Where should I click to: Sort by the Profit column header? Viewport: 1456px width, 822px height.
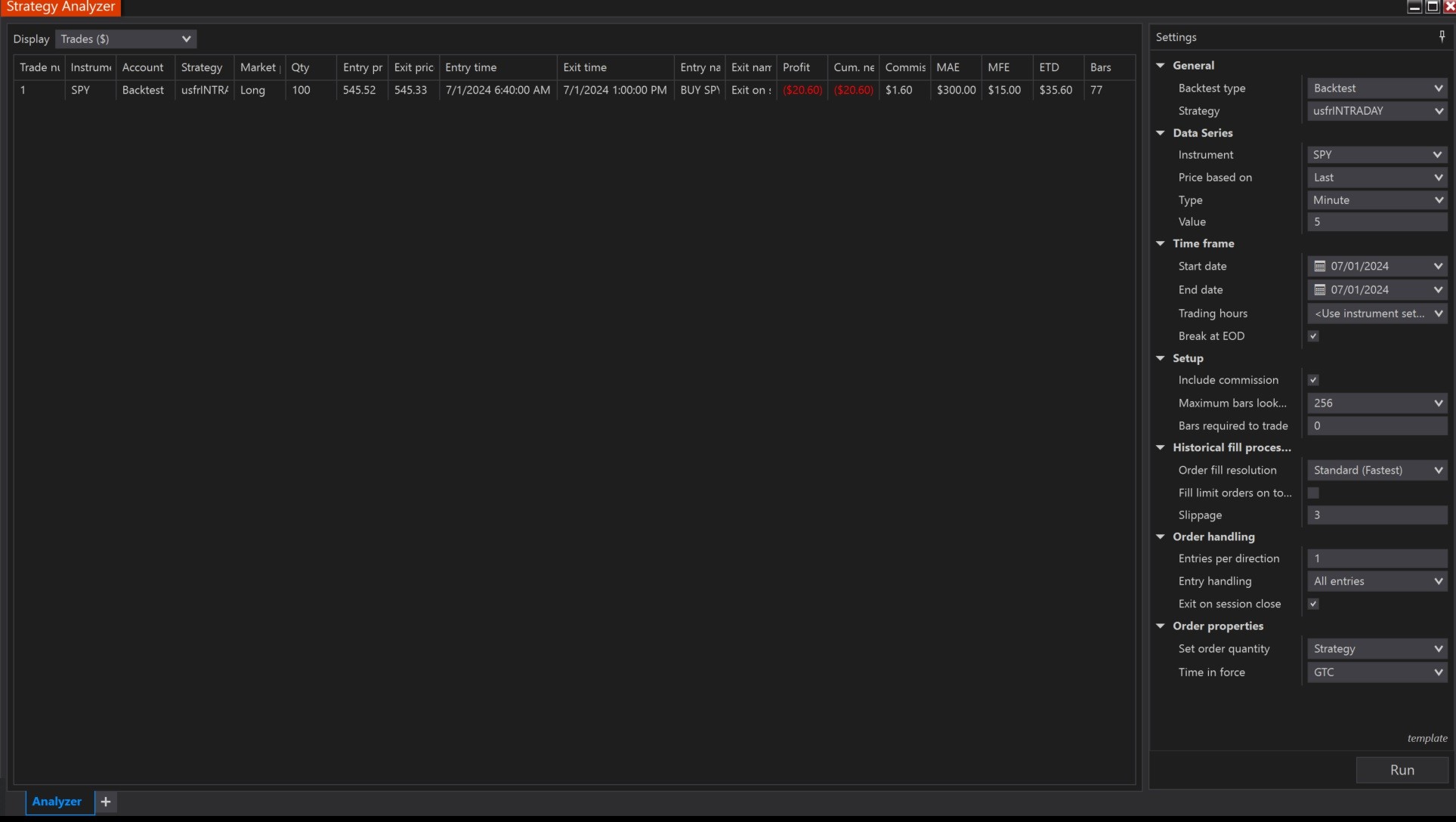coord(796,67)
